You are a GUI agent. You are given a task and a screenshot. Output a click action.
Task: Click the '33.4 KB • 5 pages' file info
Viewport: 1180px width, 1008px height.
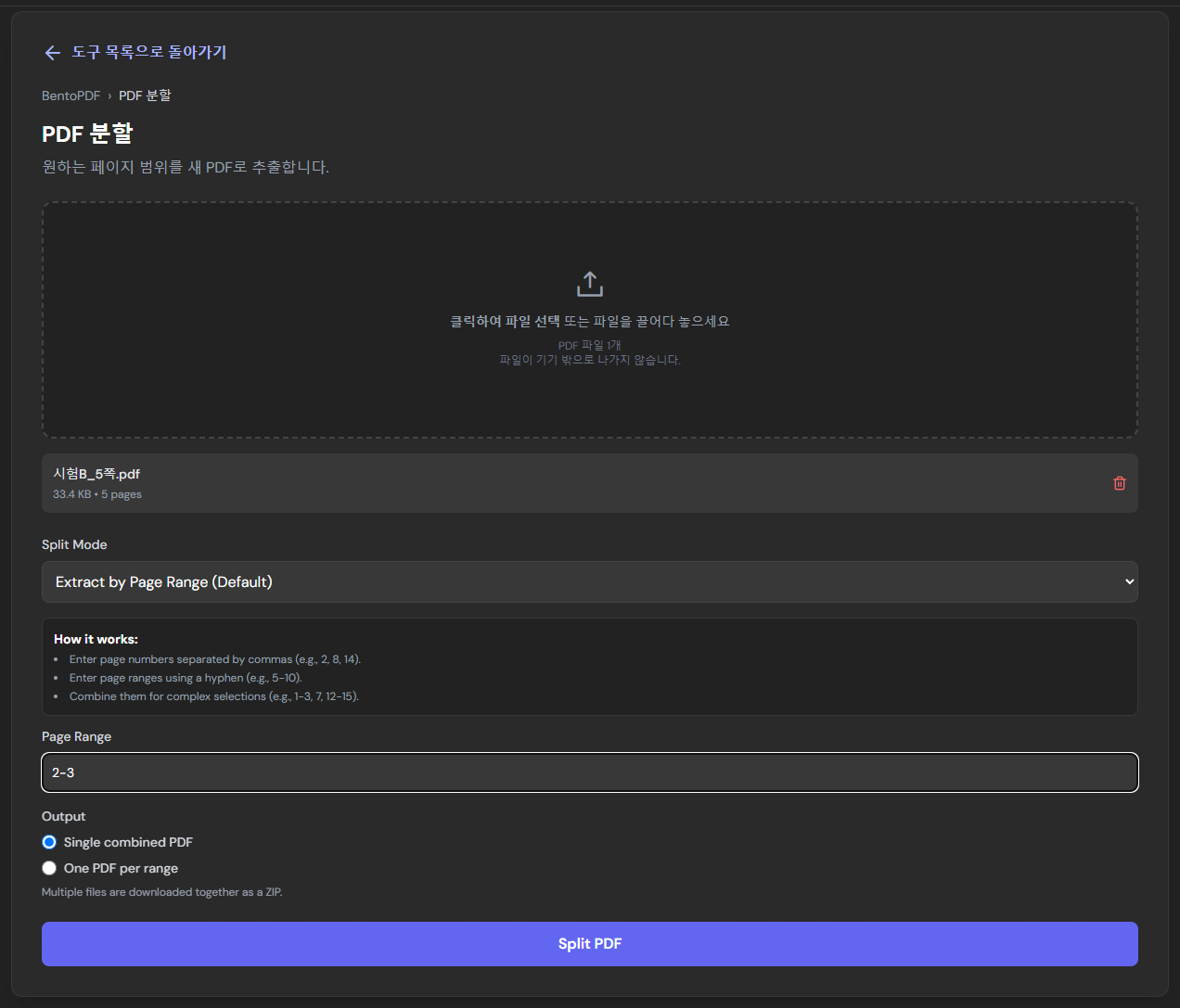point(97,494)
